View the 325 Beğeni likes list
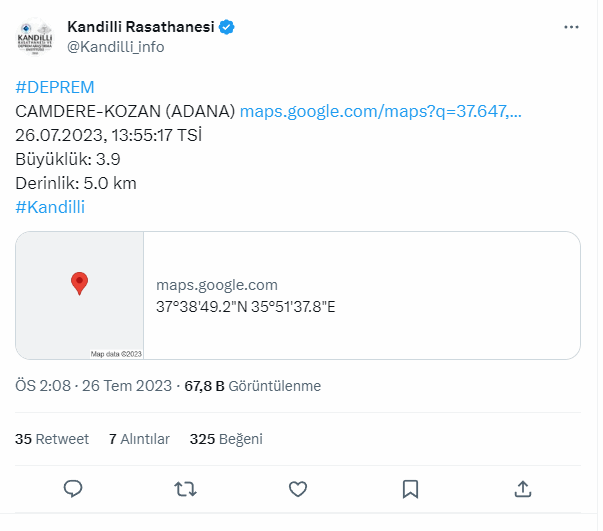This screenshot has width=603, height=531. (226, 439)
